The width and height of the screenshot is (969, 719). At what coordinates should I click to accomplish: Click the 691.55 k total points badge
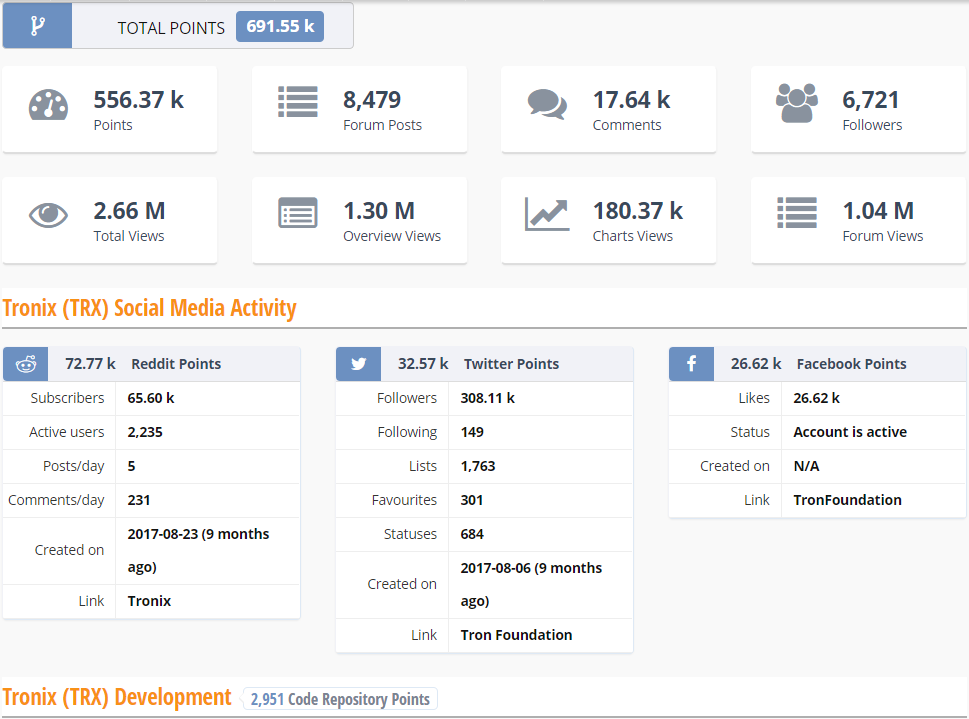[280, 26]
